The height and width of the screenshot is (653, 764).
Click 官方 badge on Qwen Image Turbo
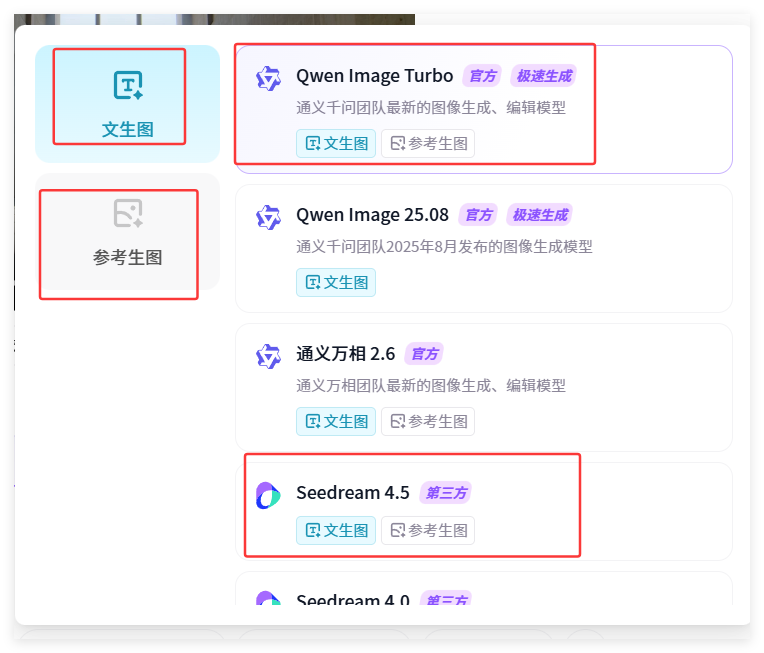coord(482,76)
